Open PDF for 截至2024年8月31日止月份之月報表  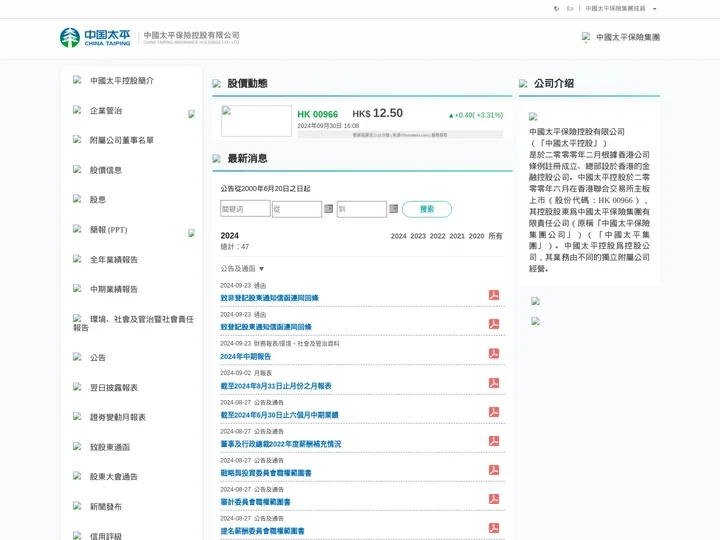[494, 383]
